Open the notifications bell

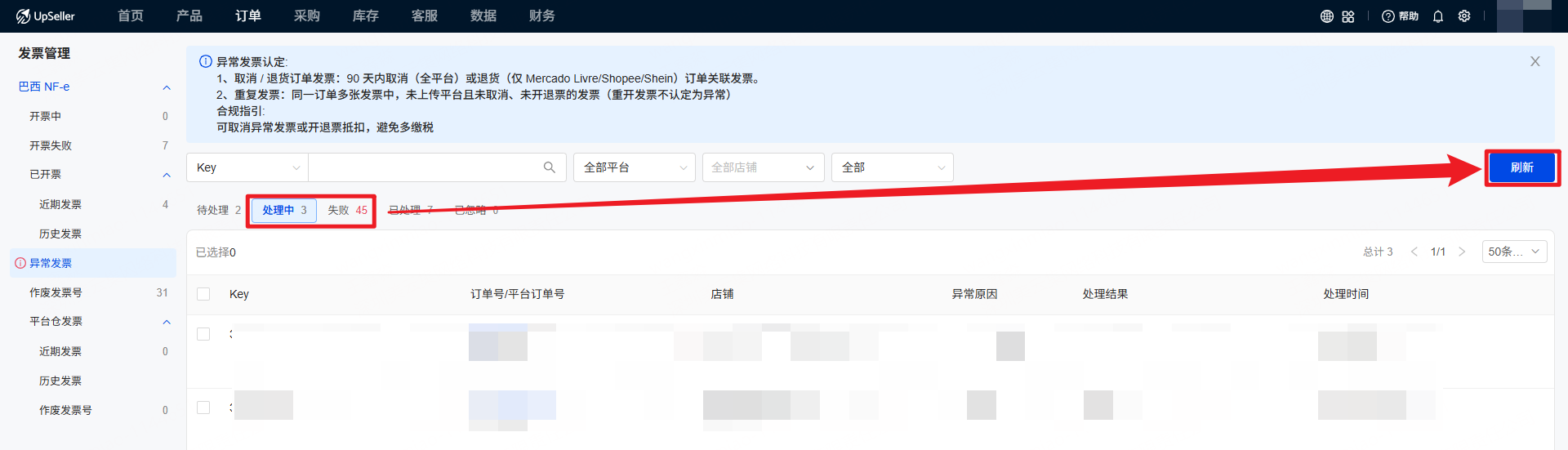click(x=1438, y=16)
